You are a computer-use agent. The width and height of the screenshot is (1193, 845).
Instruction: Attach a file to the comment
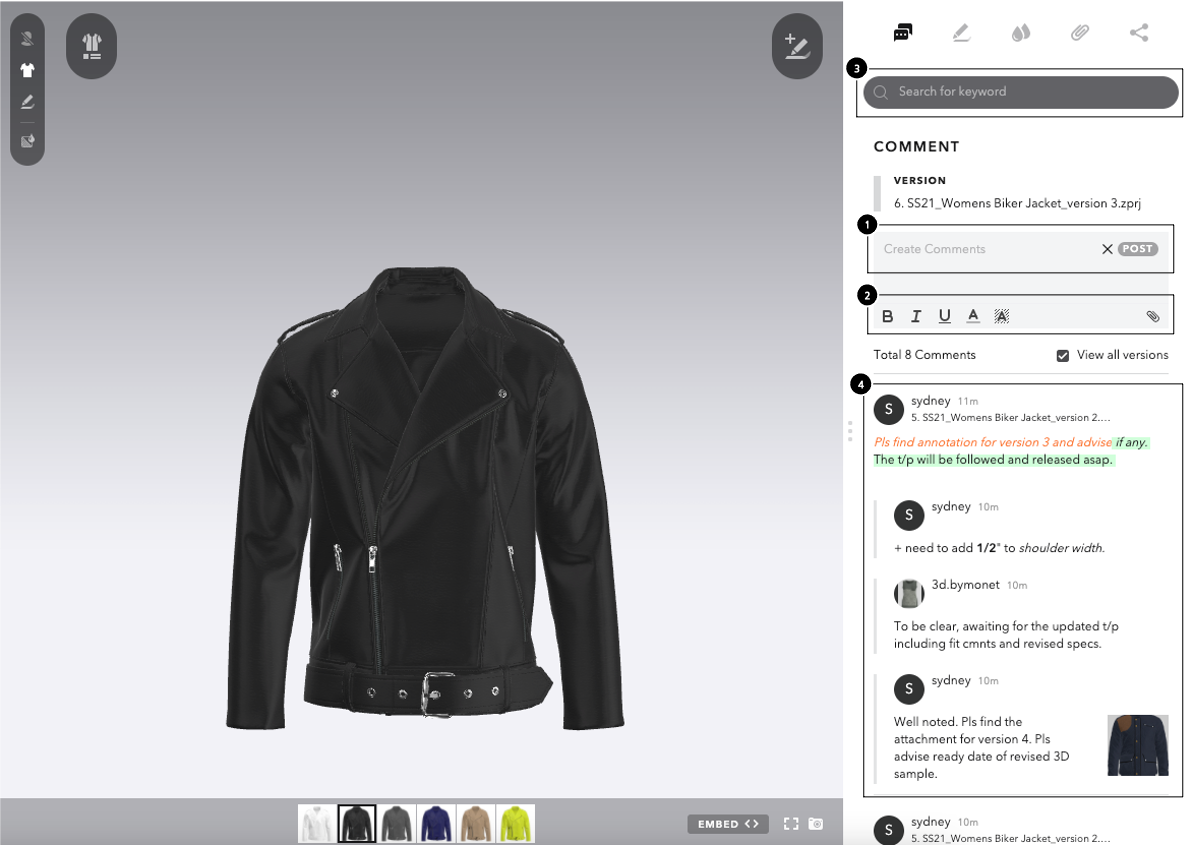click(1153, 316)
